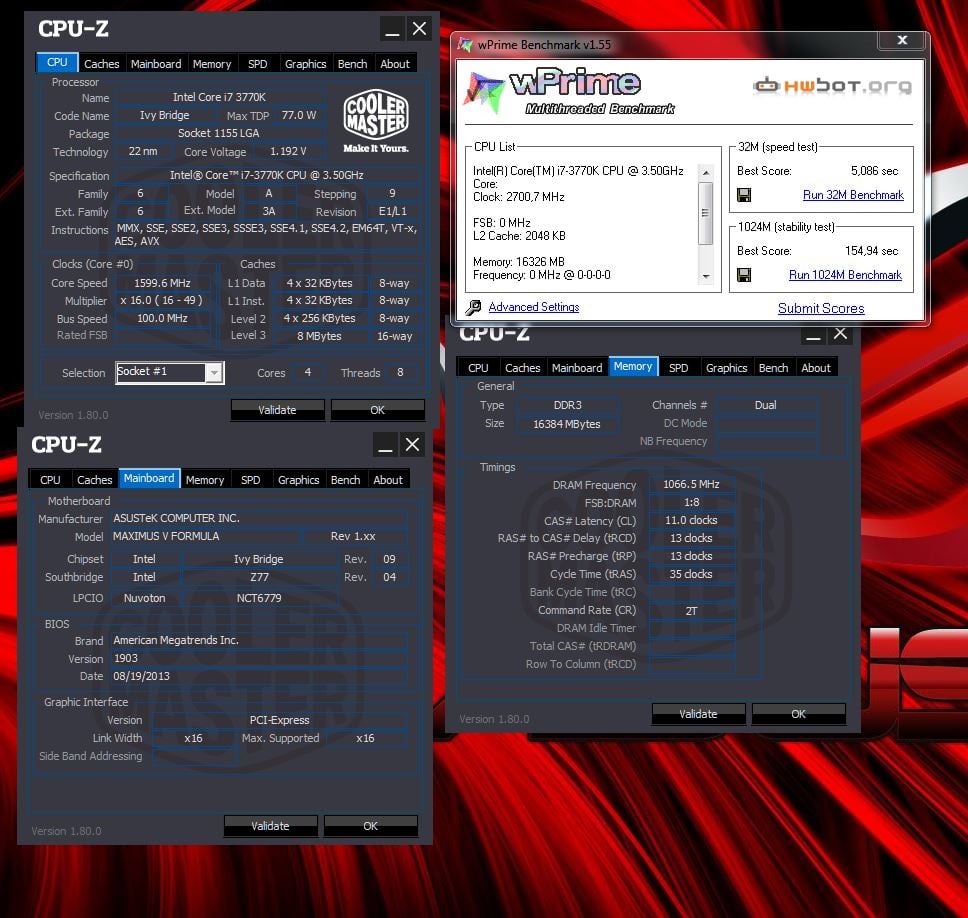968x918 pixels.
Task: Open the About tab in the Mainboard CPU-Z window
Action: click(x=388, y=480)
